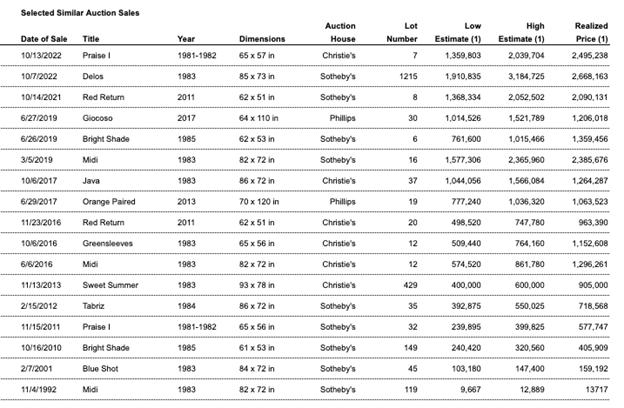This screenshot has height=408, width=624.
Task: Select the 64 x 110 in dimensions cell
Action: click(262, 118)
